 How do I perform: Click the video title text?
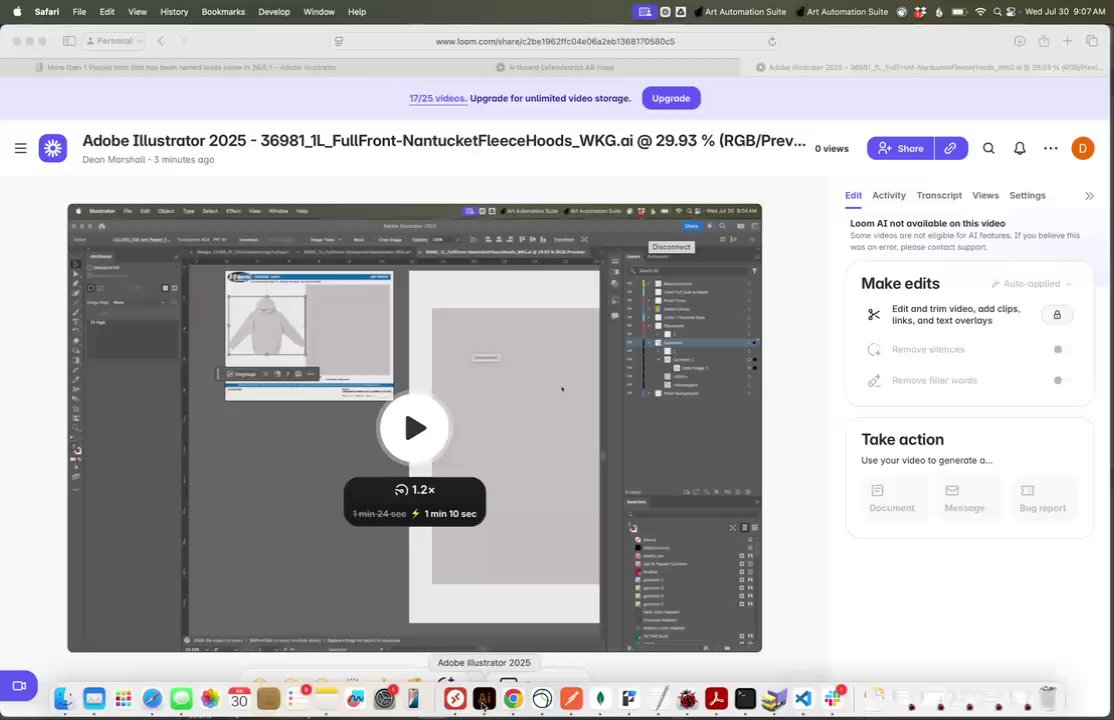pyautogui.click(x=444, y=141)
